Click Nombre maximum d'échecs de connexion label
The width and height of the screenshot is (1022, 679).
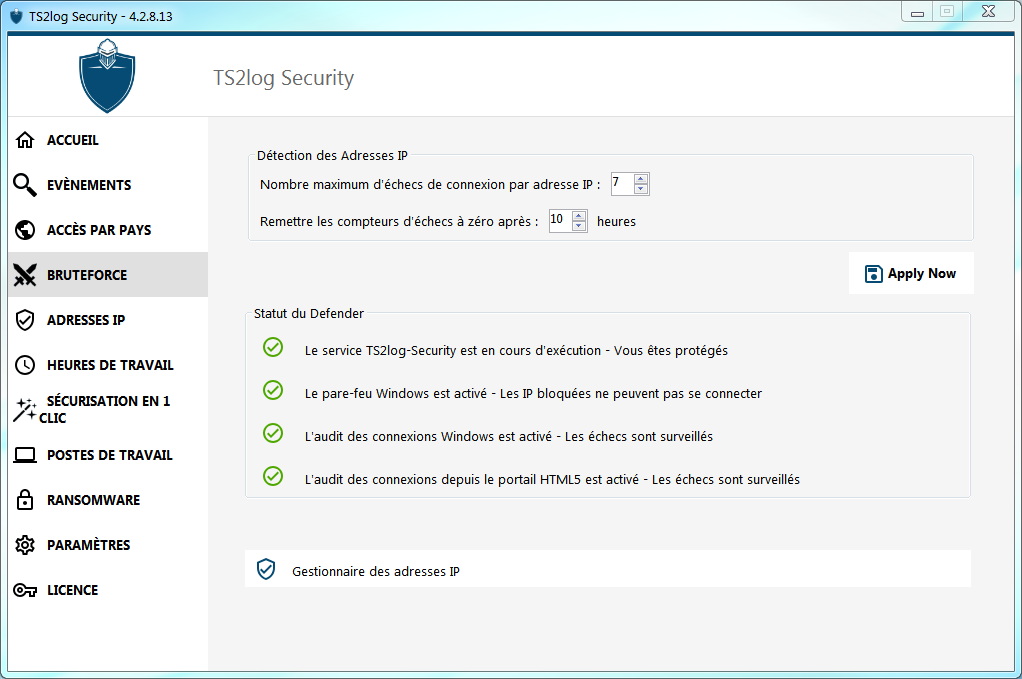pos(430,184)
